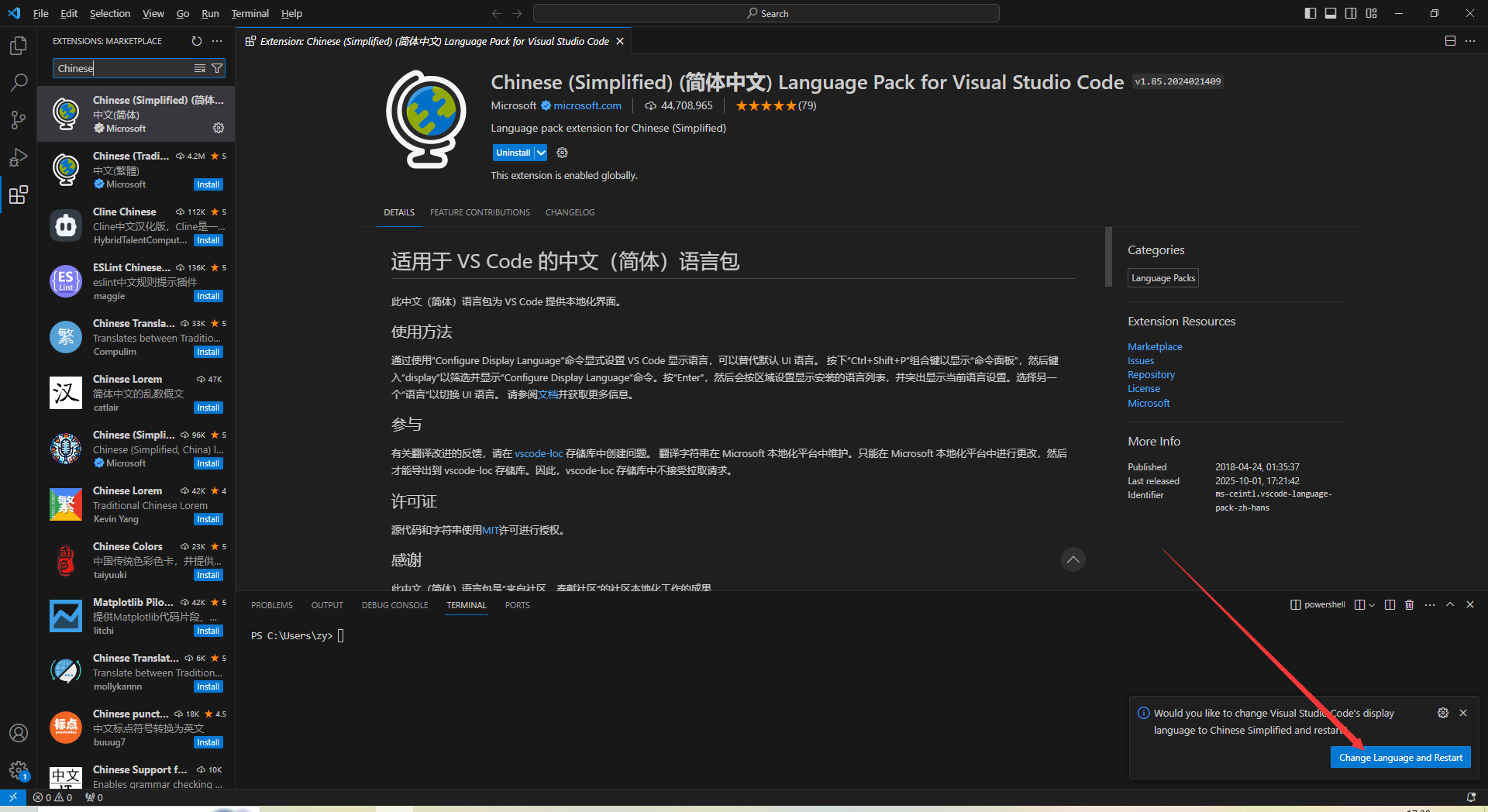Click the Uninstall button

513,153
